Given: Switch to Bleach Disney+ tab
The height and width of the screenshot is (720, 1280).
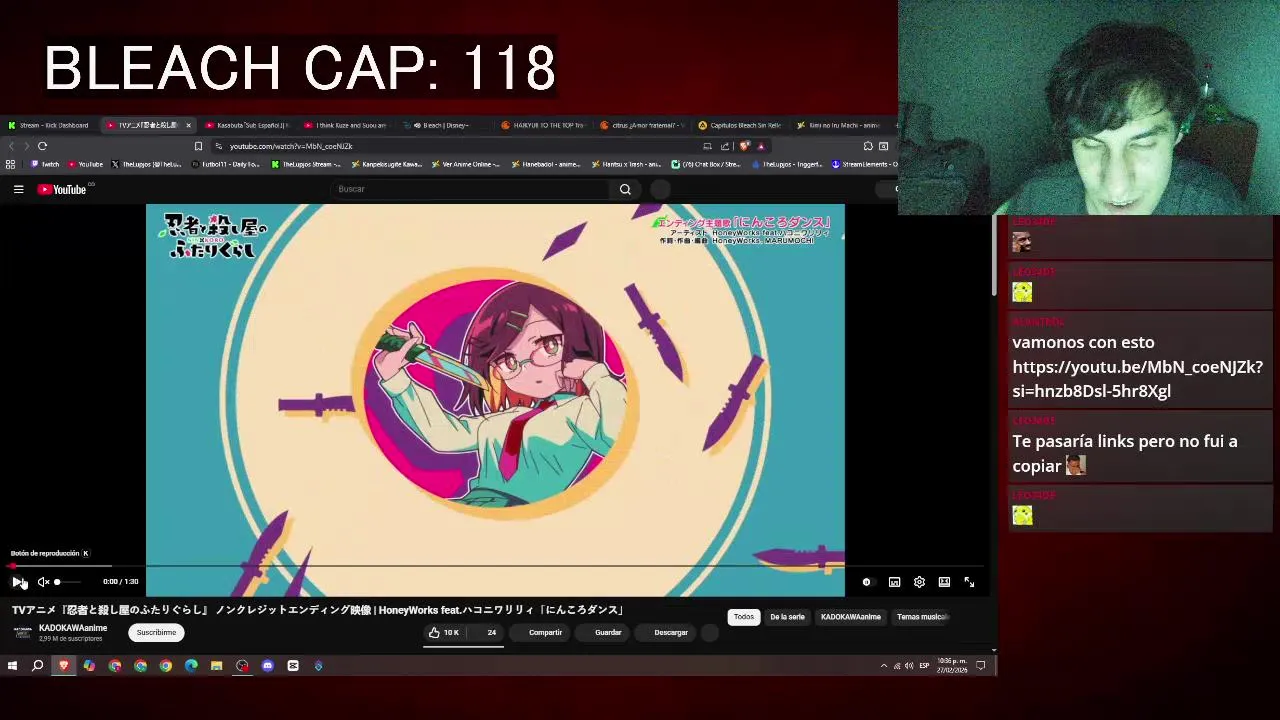Looking at the screenshot, I should click(444, 125).
